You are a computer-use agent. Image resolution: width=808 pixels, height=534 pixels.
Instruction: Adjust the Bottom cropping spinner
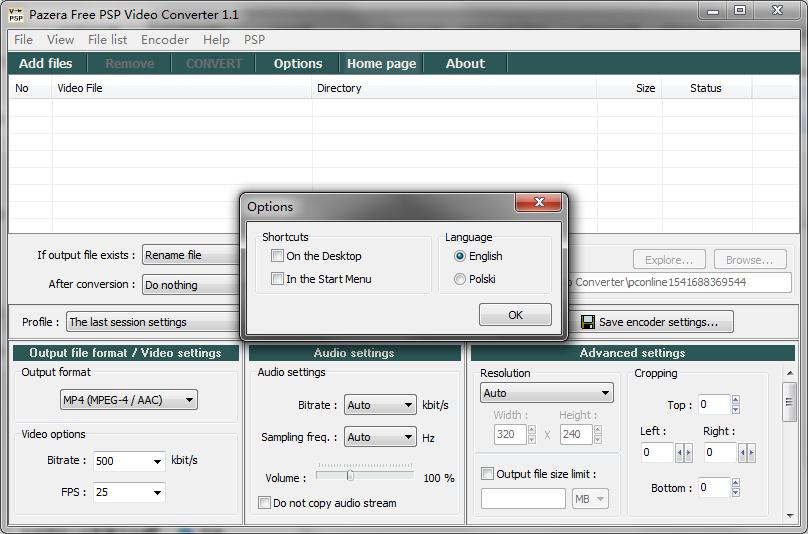(x=736, y=488)
